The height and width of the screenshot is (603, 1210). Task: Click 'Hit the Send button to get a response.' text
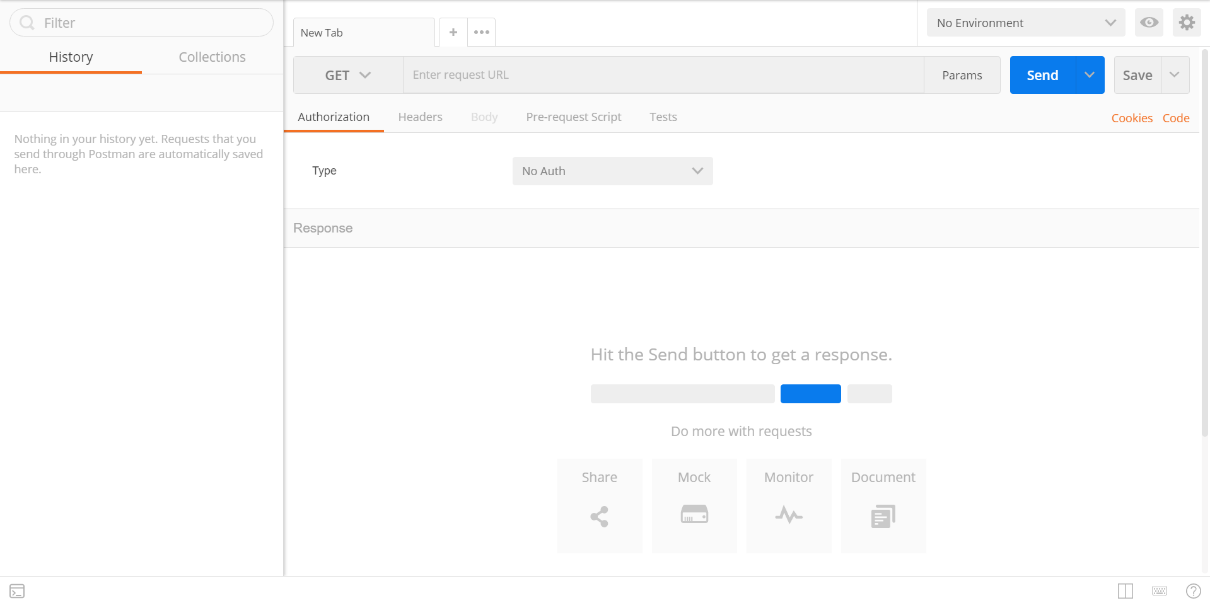(x=741, y=355)
